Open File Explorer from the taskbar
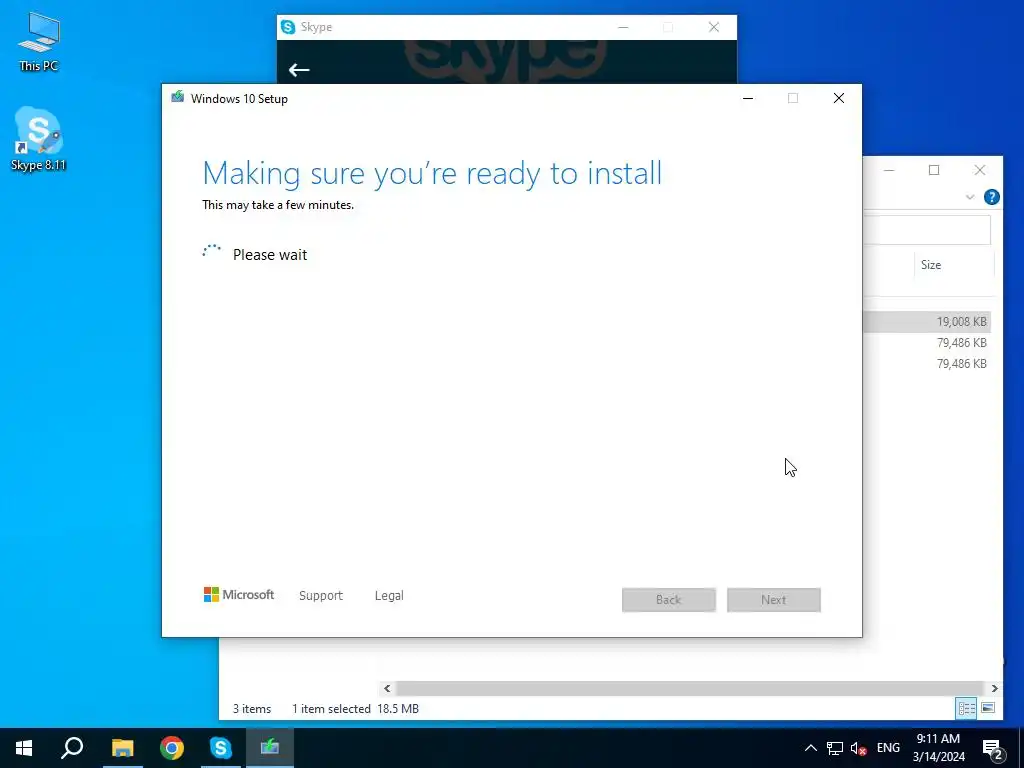 point(122,748)
